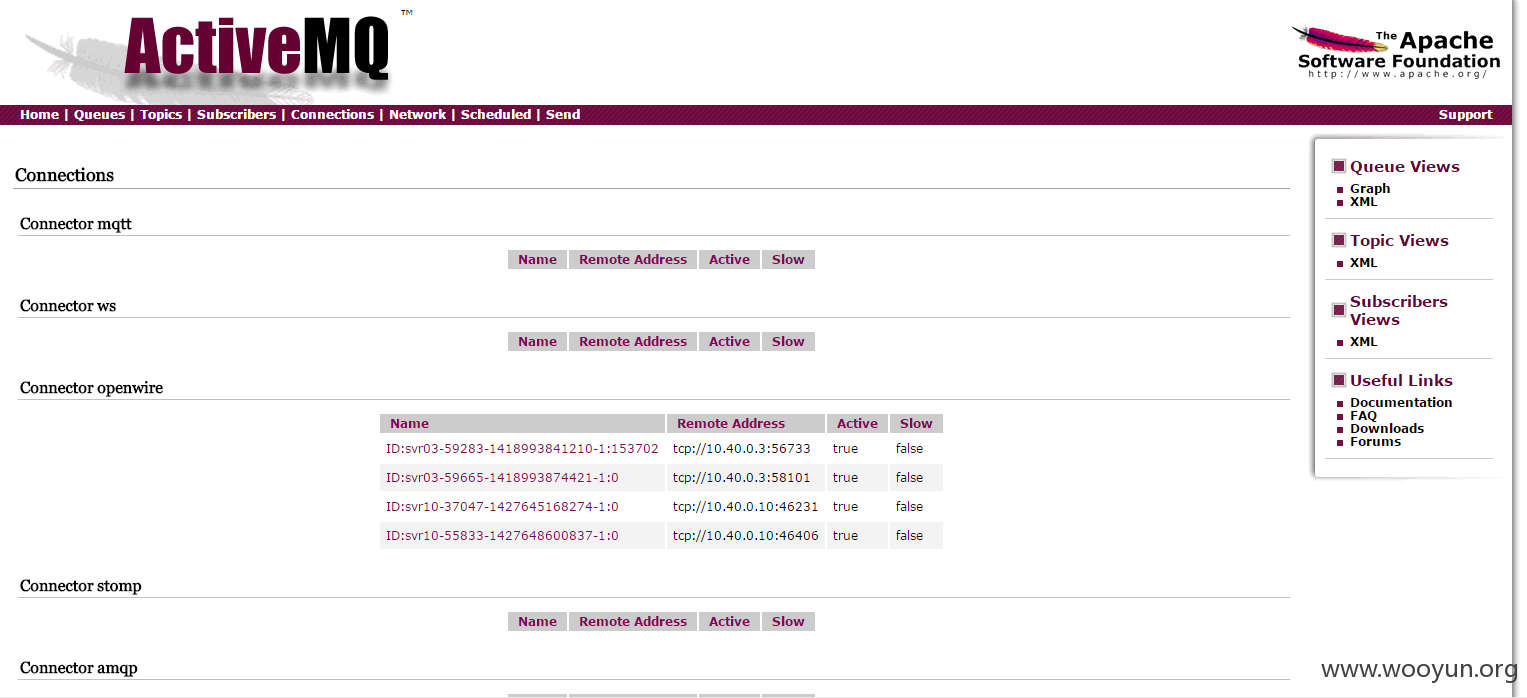Screen dimensions: 1527x698
Task: Open the Queues section
Action: pyautogui.click(x=99, y=115)
